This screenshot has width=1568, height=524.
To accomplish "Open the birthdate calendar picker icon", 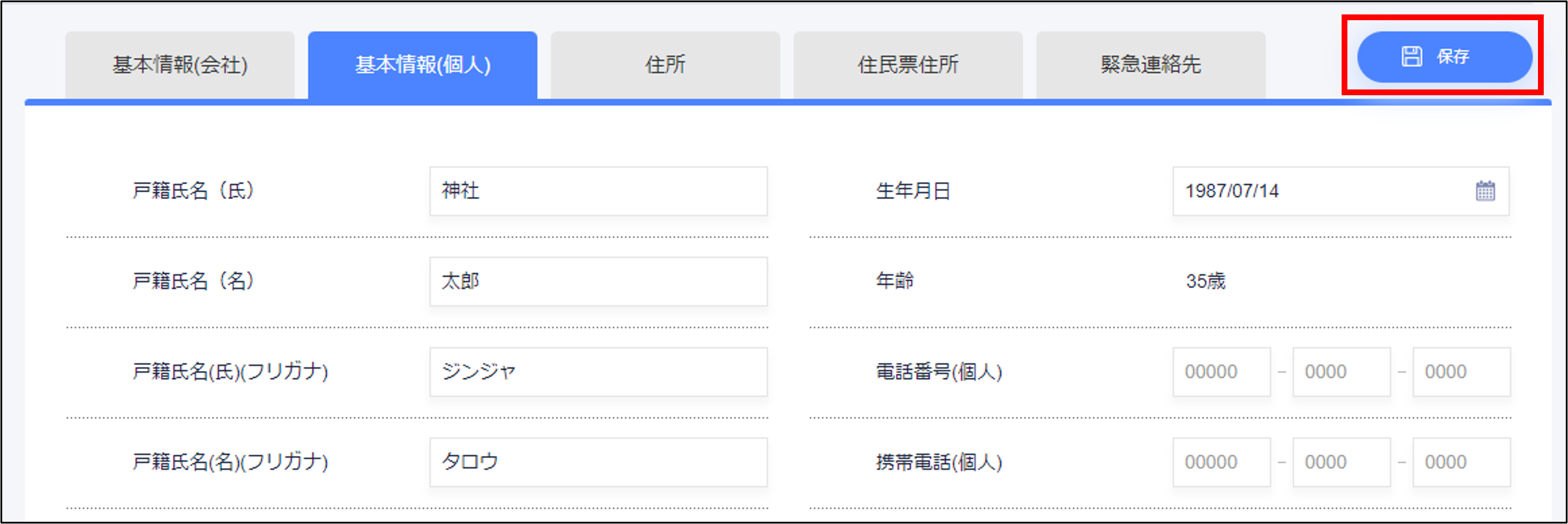I will click(x=1485, y=191).
